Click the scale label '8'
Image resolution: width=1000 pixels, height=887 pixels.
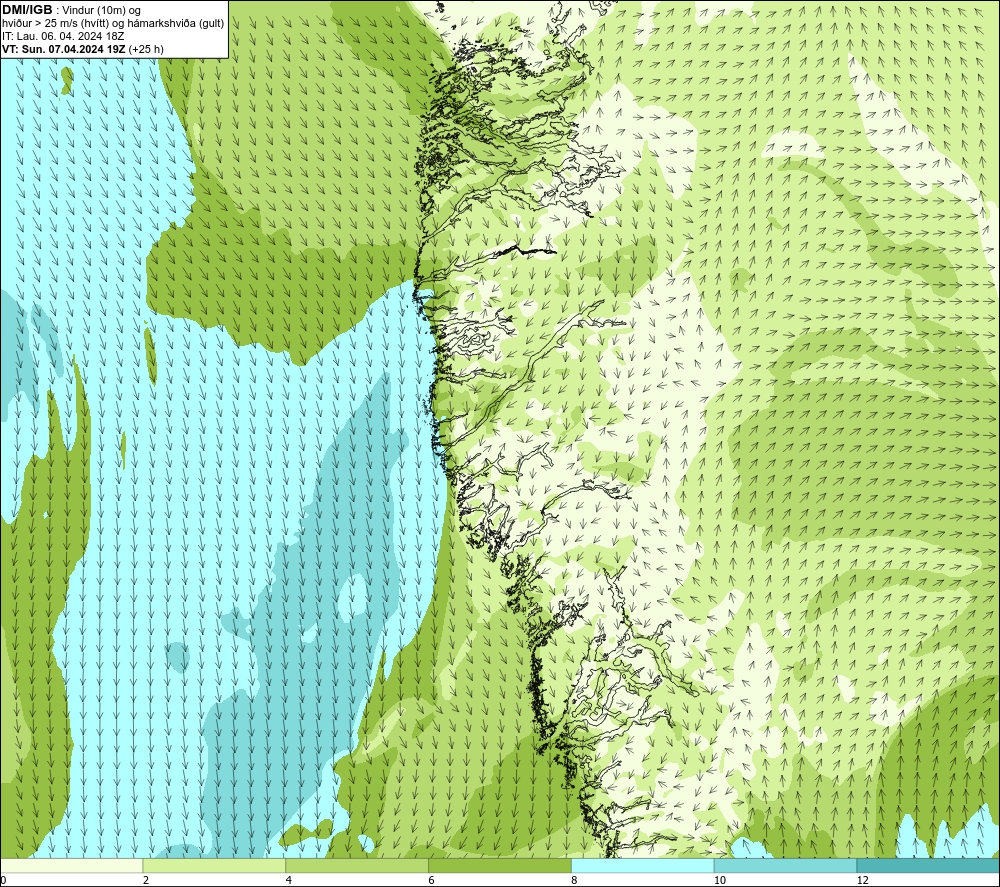575,881
